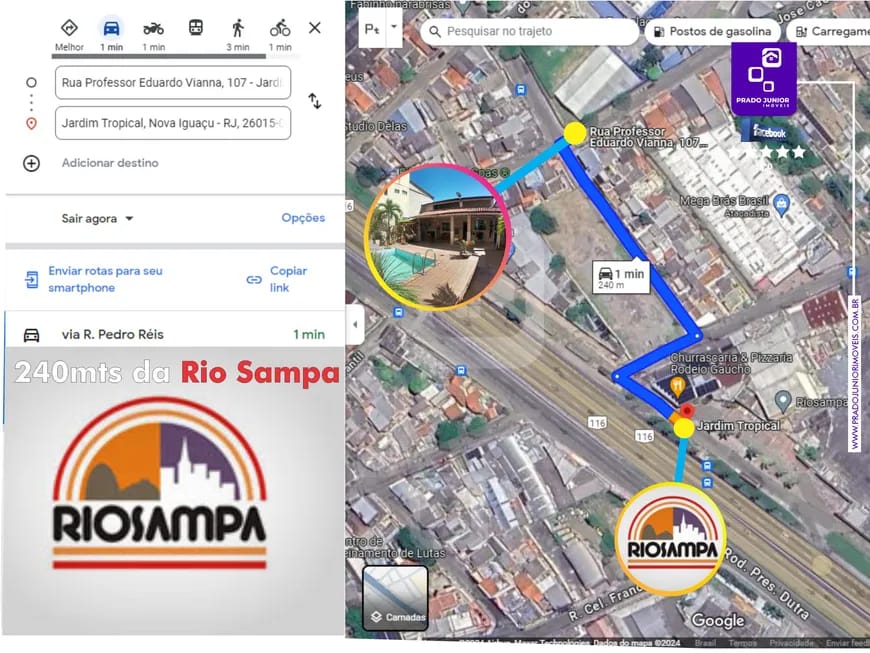Swap origin and destination
Image resolution: width=870 pixels, height=653 pixels.
click(315, 101)
